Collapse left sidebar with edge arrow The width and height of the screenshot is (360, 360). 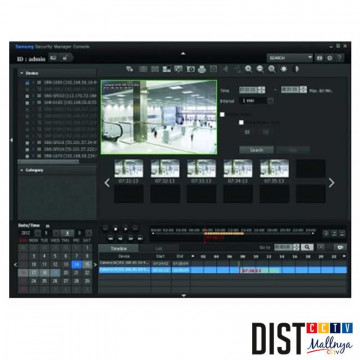point(11,140)
